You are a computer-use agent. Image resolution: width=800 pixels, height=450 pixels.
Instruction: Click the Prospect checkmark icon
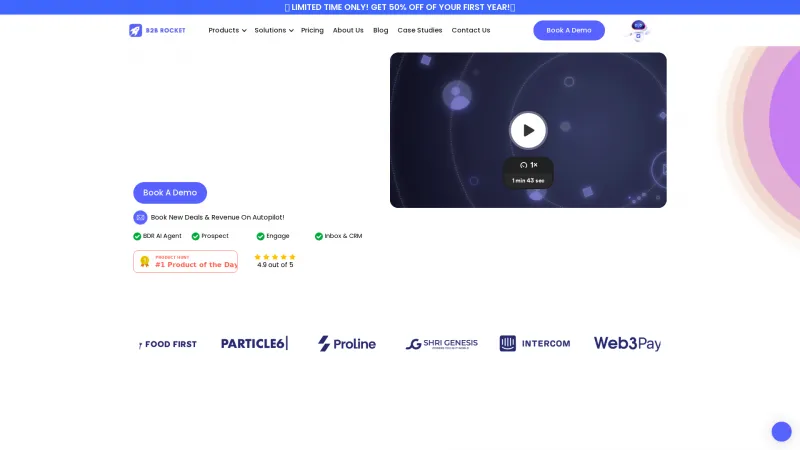(x=195, y=236)
